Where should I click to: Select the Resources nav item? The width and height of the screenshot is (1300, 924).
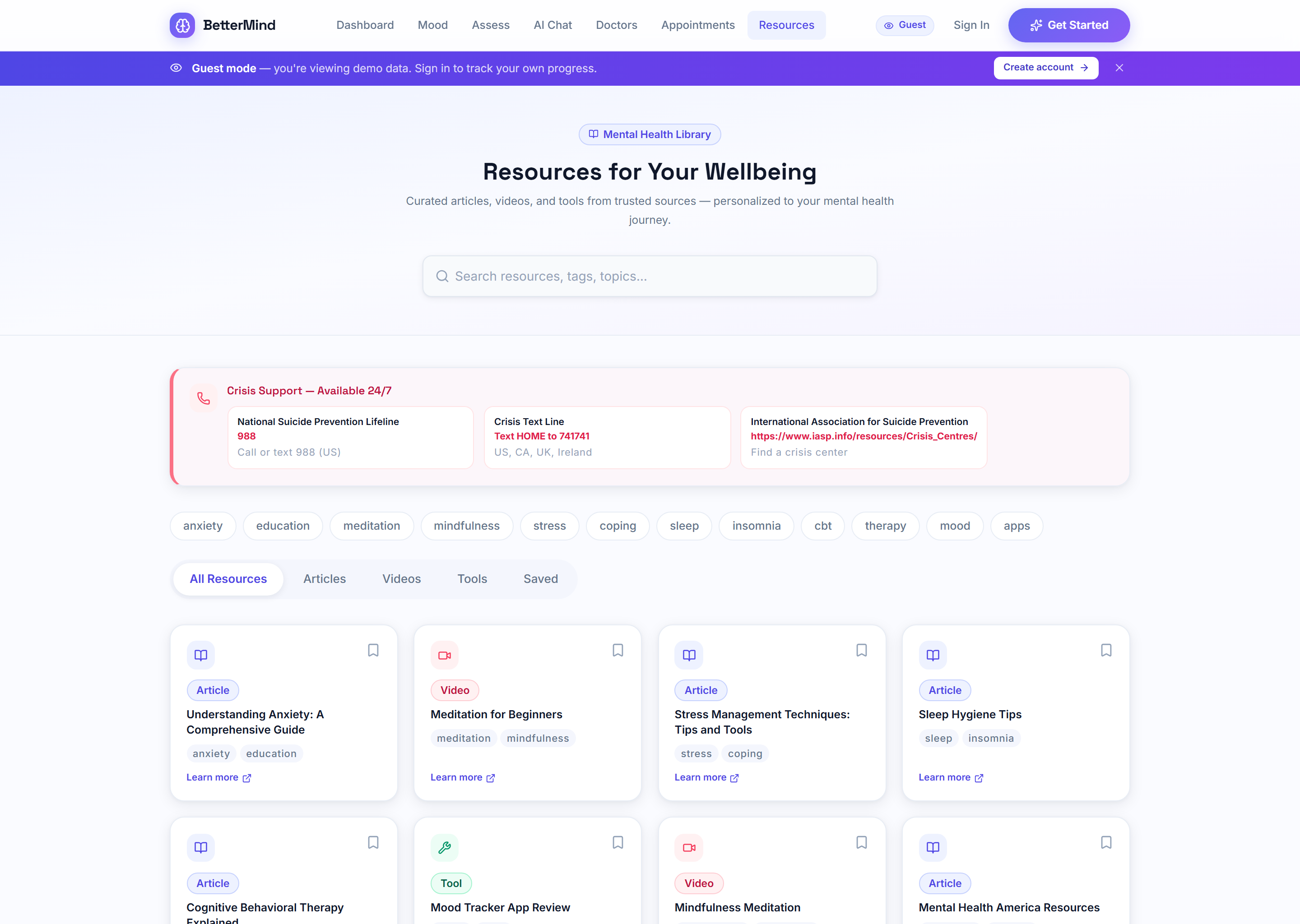tap(786, 25)
